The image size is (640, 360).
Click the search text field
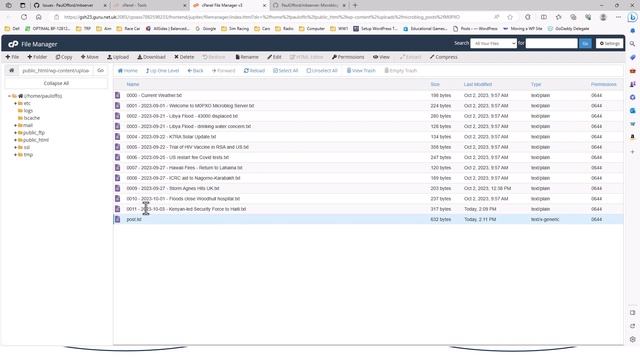point(551,43)
